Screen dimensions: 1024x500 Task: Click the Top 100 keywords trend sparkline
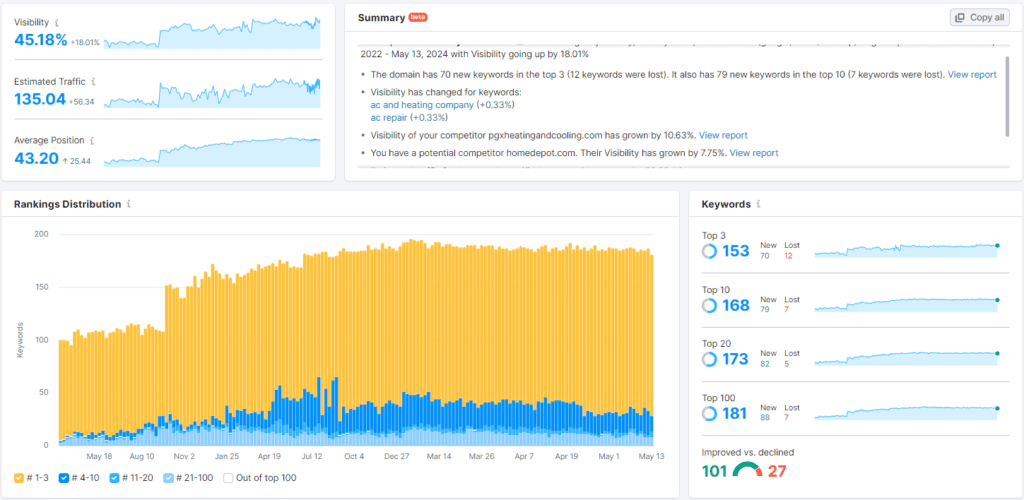point(906,412)
